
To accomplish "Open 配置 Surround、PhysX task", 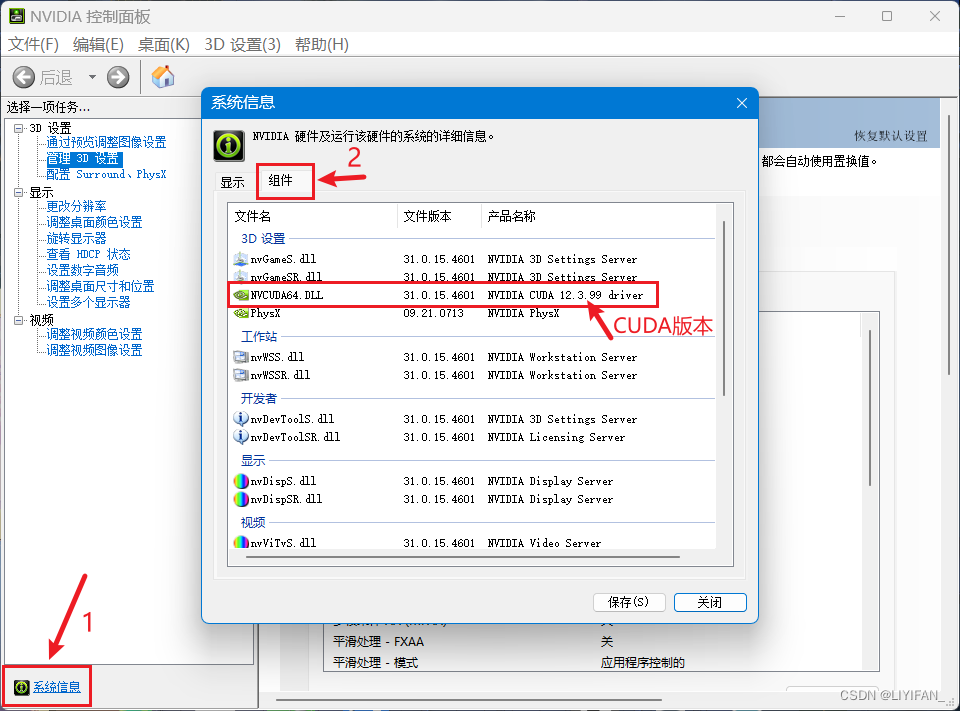I will [107, 175].
